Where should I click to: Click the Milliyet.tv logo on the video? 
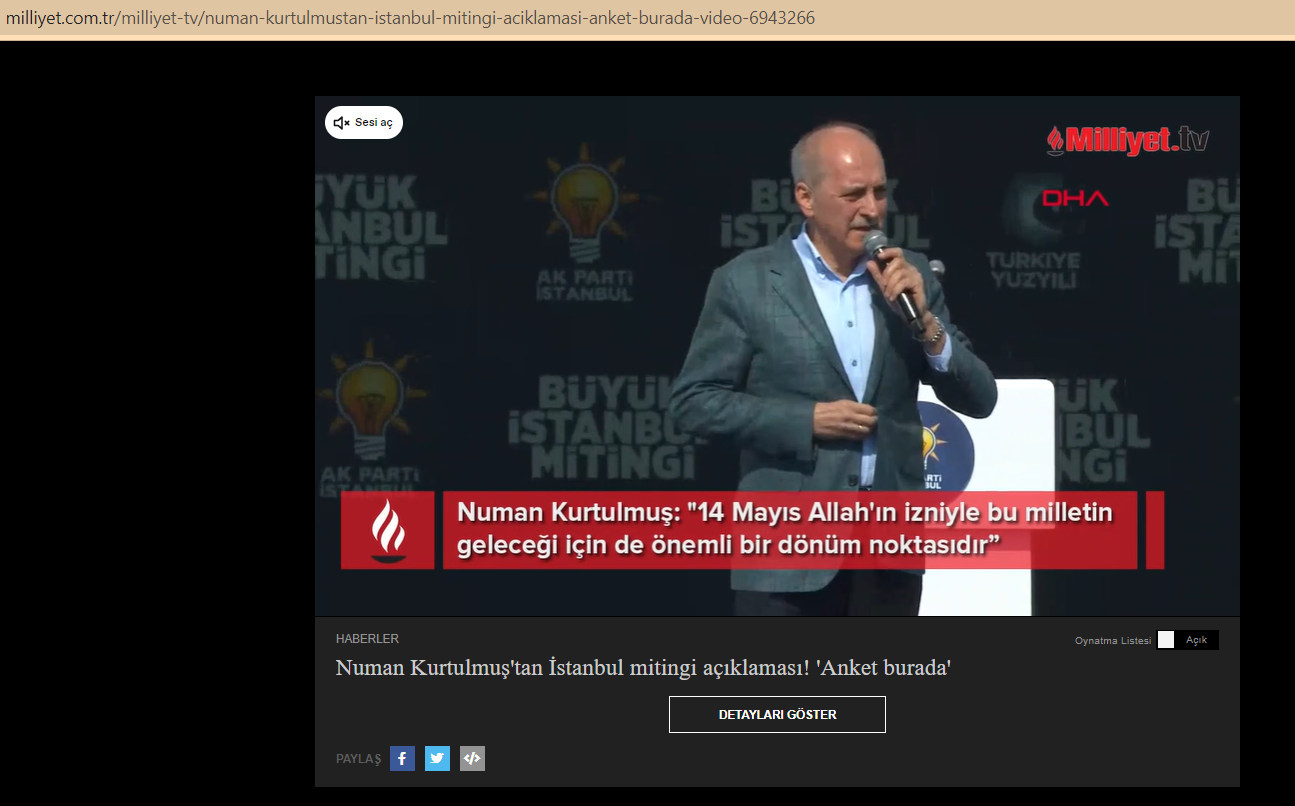click(1127, 141)
